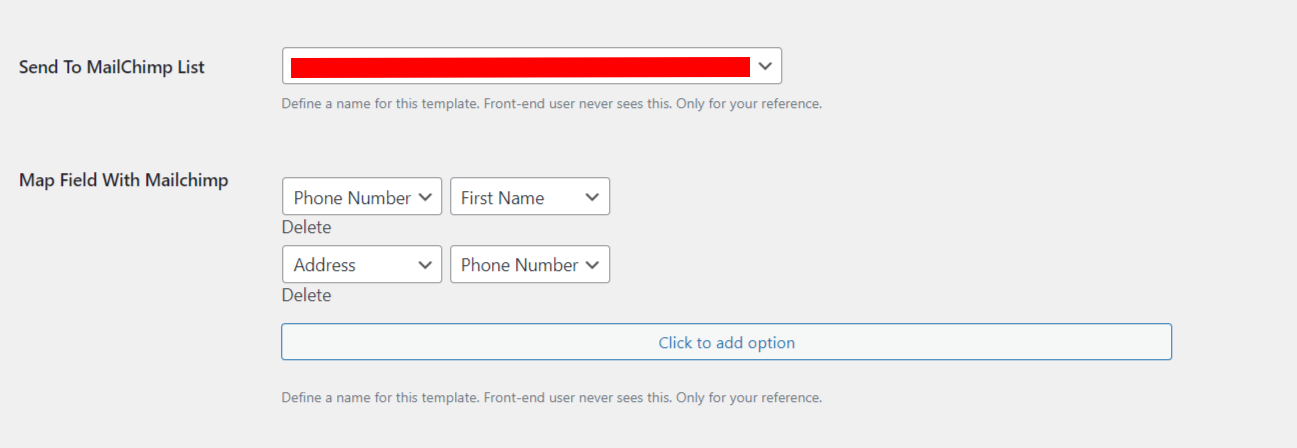Delete the Address to Phone Number mapping

306,295
